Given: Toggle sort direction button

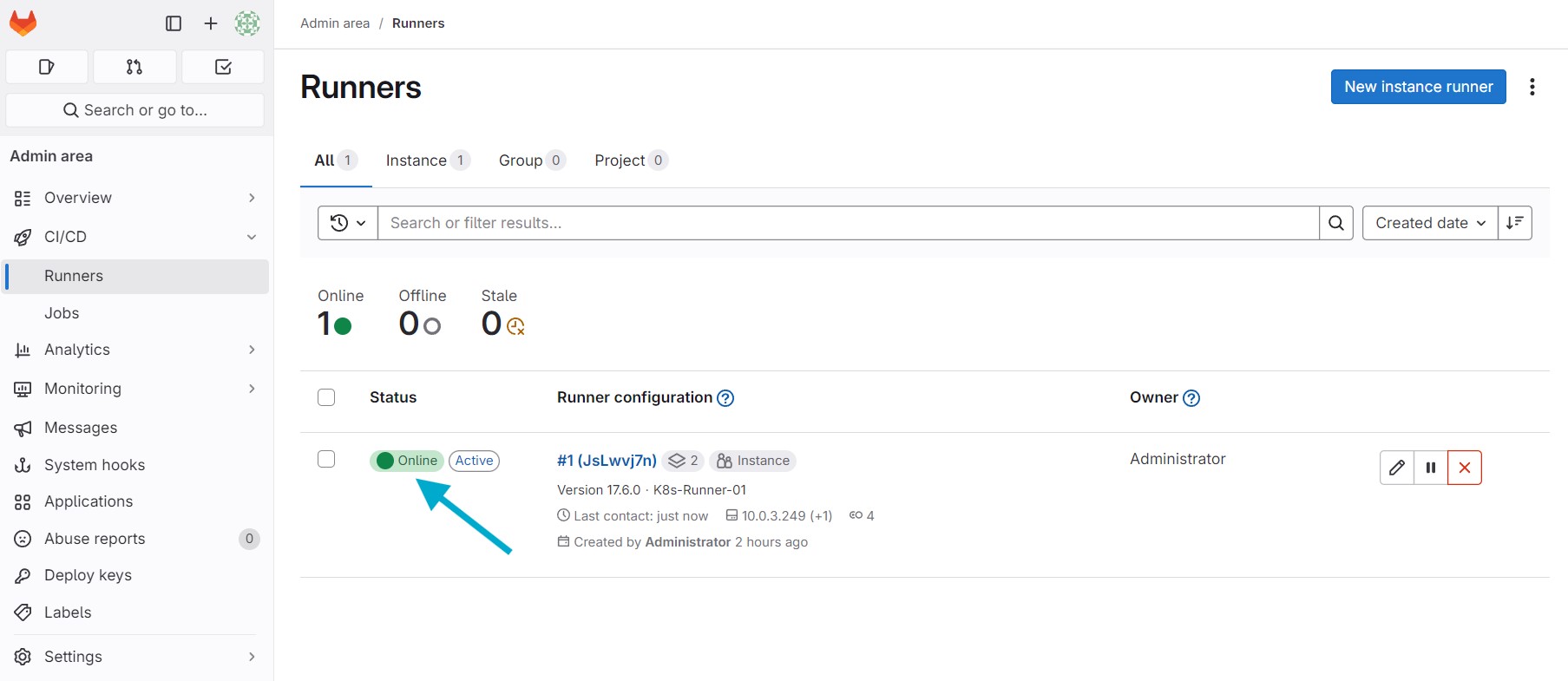Looking at the screenshot, I should [x=1515, y=223].
